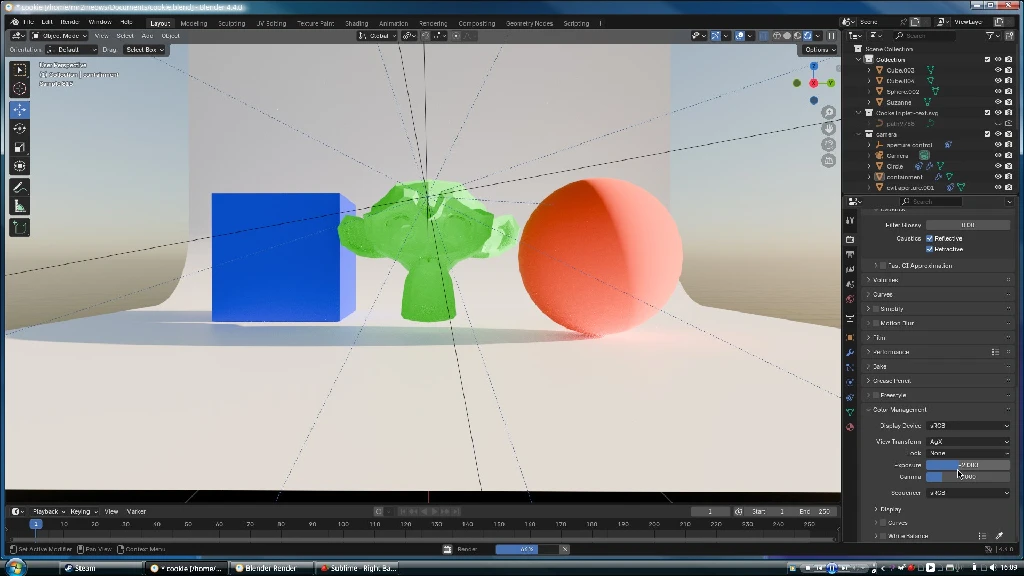1024x576 pixels.
Task: Open the Keying popover in timeline
Action: (84, 511)
